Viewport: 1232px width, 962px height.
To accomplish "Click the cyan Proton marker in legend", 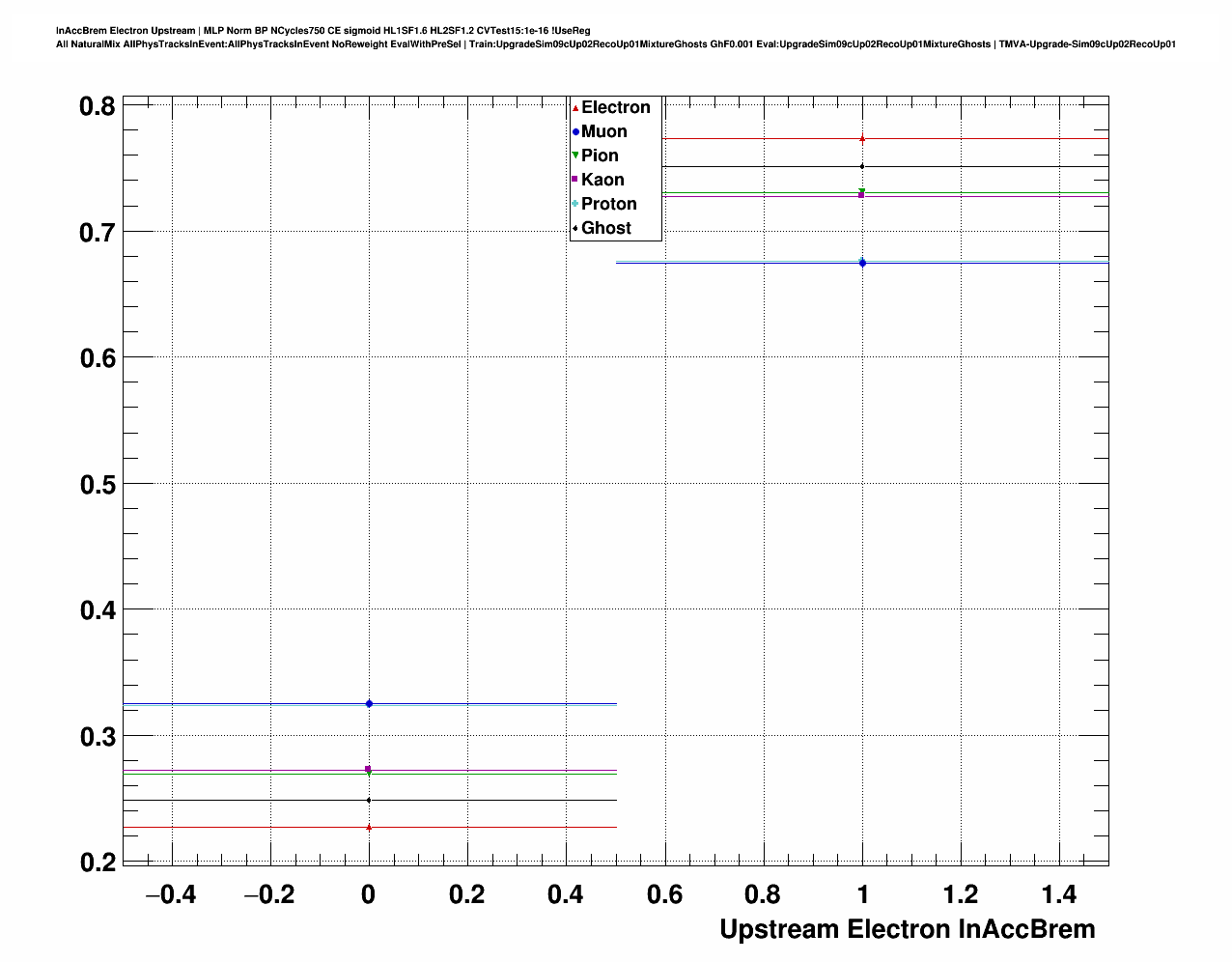I will (x=575, y=204).
